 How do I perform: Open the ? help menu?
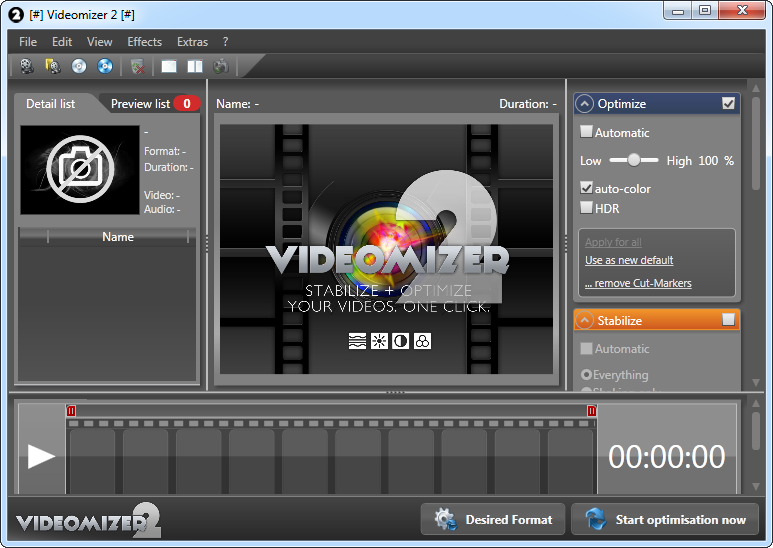[225, 42]
